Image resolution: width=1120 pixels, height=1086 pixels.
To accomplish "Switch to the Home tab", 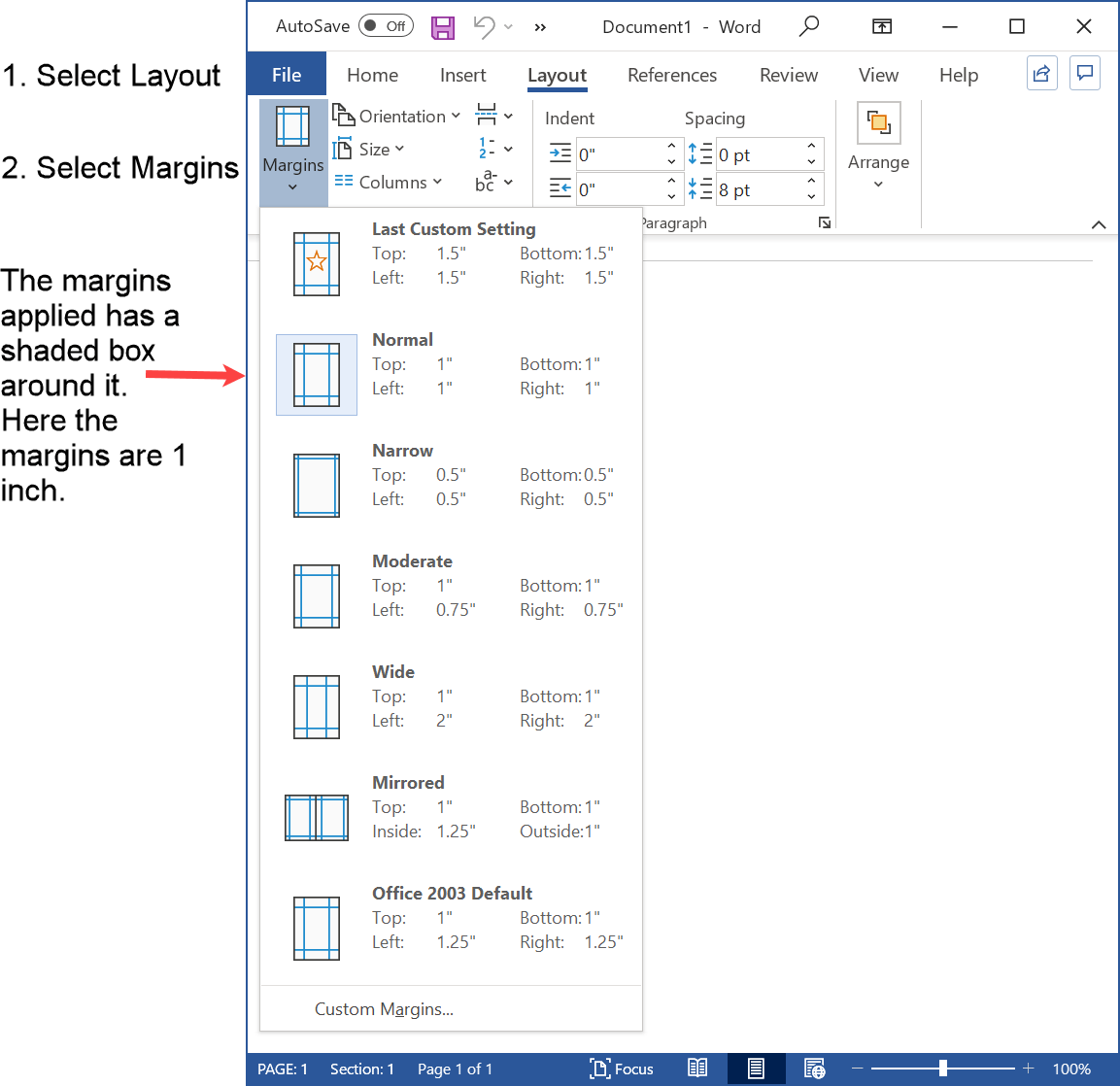I will coord(372,75).
